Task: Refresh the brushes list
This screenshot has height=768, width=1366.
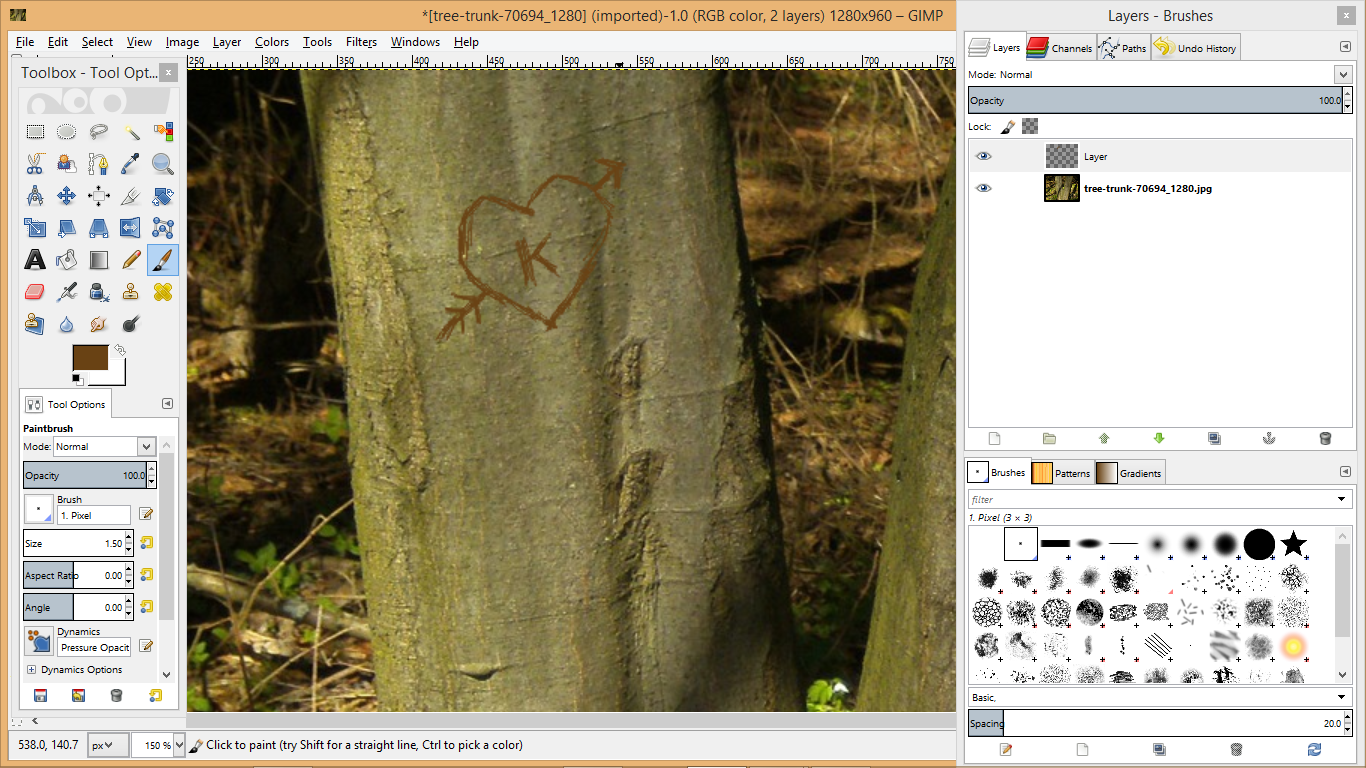Action: tap(1314, 749)
